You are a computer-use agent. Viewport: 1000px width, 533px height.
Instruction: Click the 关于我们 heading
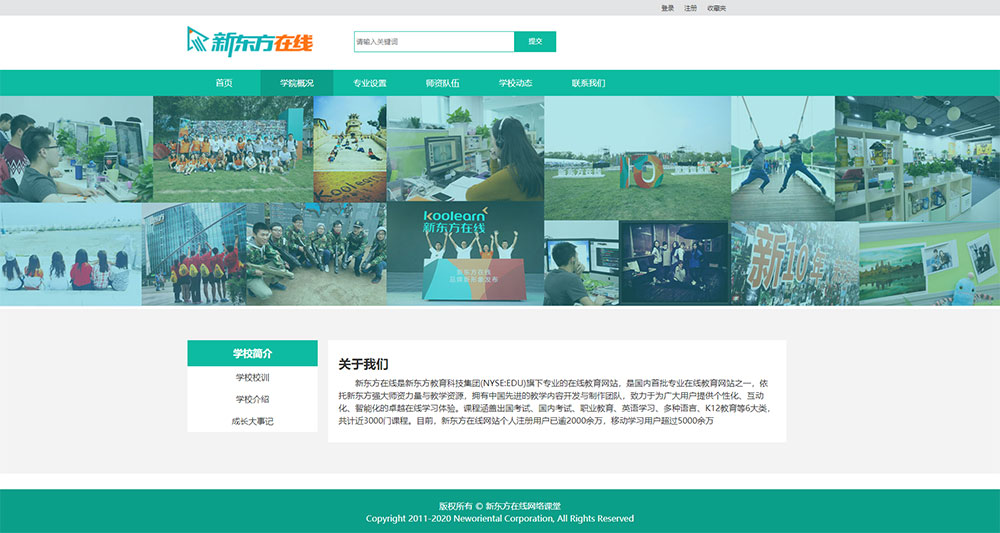(364, 365)
